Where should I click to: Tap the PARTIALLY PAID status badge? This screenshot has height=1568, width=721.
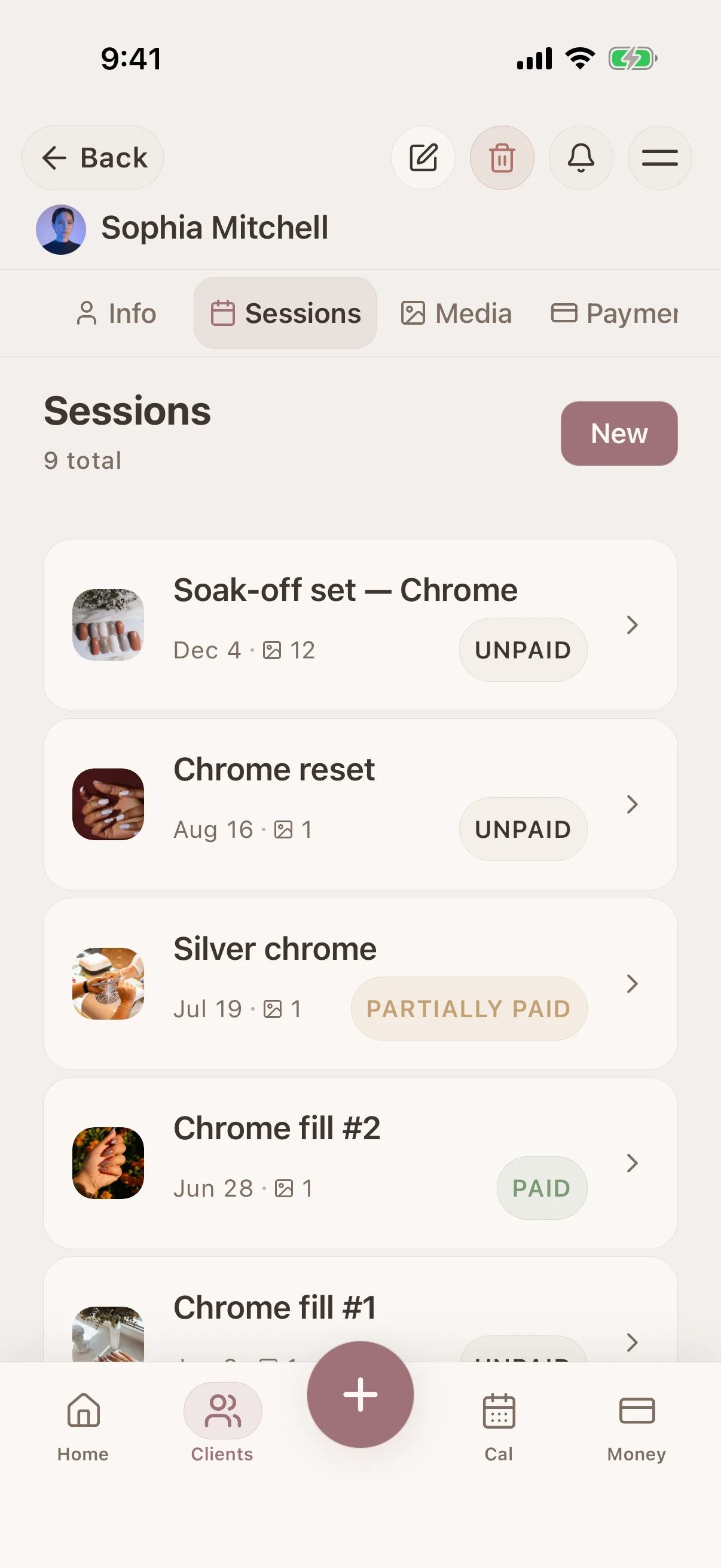click(469, 1008)
